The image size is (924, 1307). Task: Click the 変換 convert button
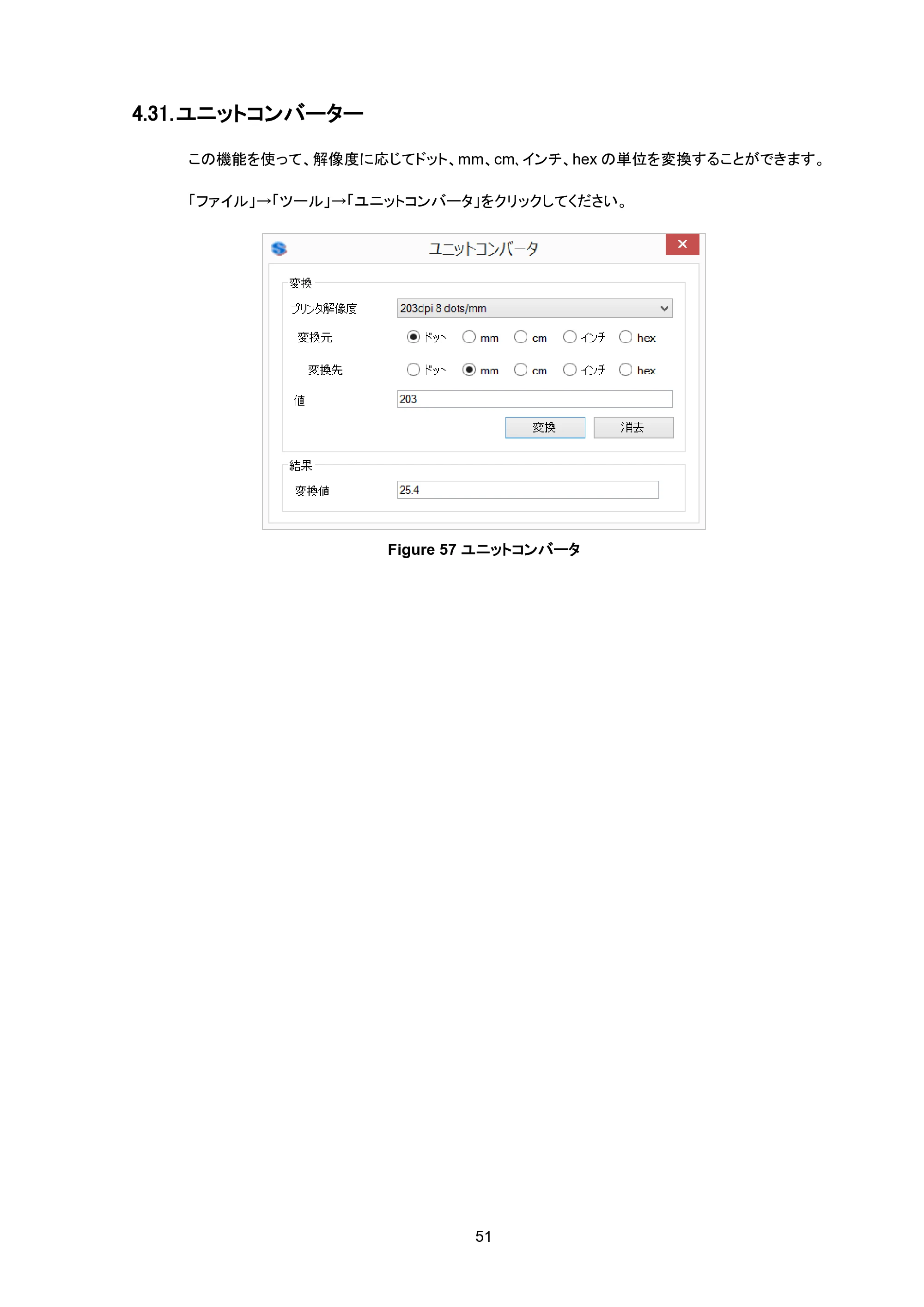(545, 427)
